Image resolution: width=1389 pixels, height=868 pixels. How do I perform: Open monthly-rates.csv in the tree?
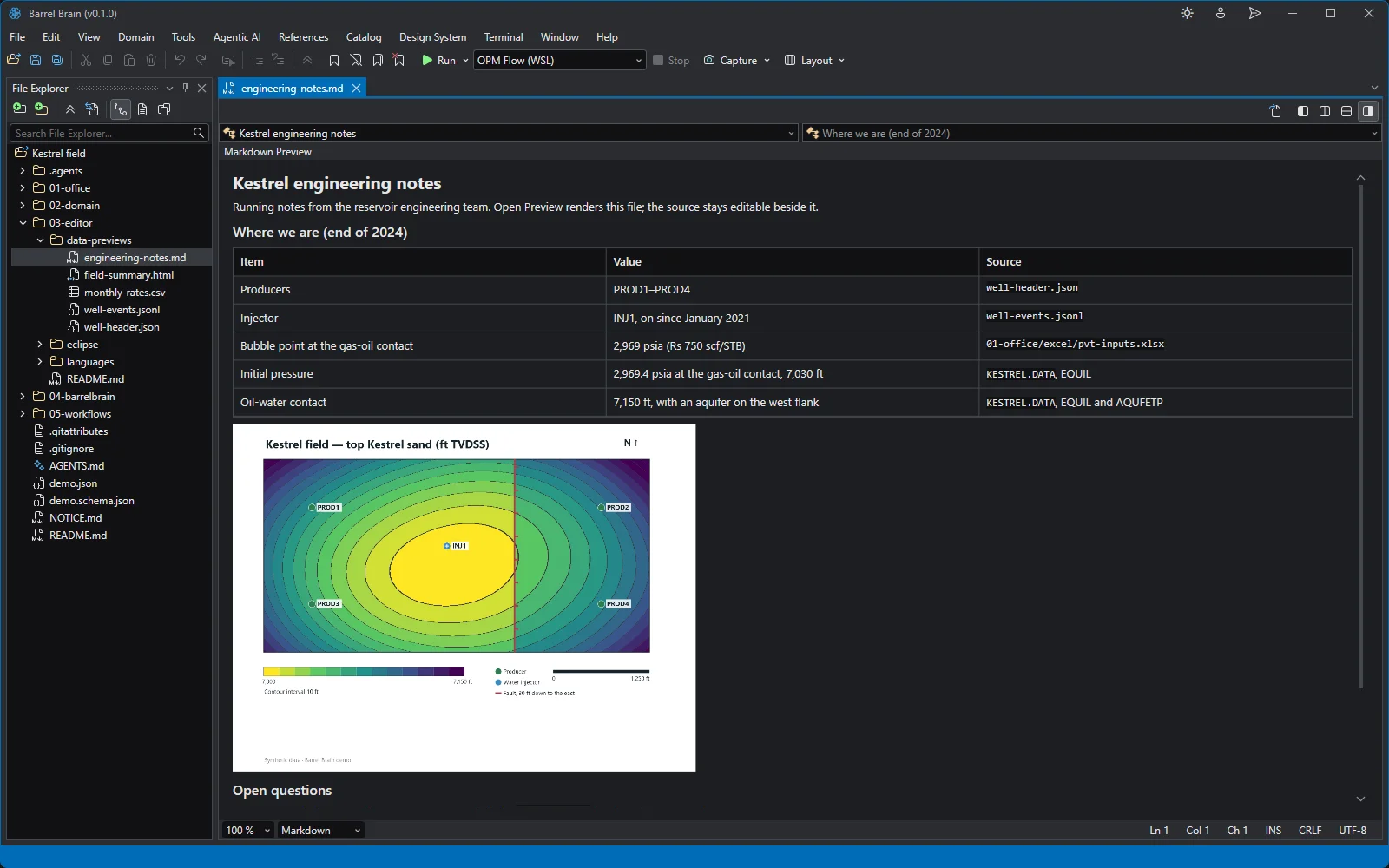[124, 293]
